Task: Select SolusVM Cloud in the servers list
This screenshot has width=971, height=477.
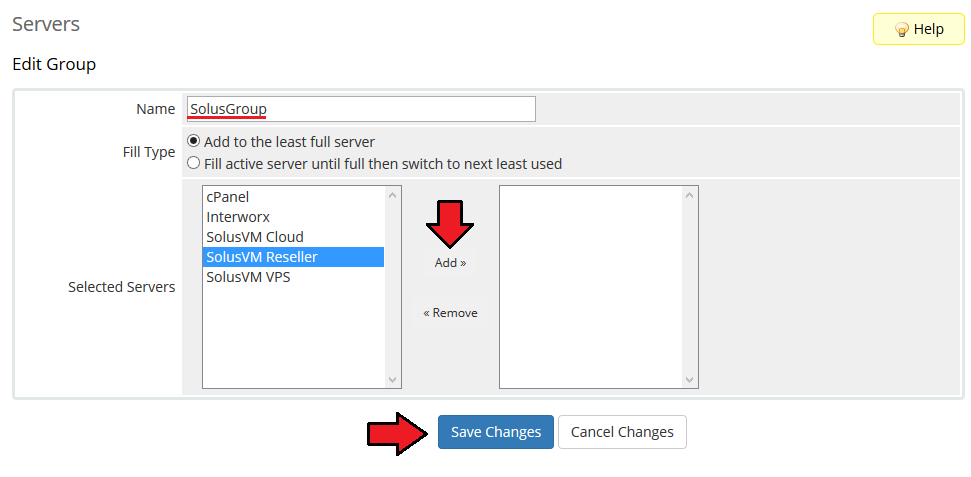Action: (x=293, y=237)
